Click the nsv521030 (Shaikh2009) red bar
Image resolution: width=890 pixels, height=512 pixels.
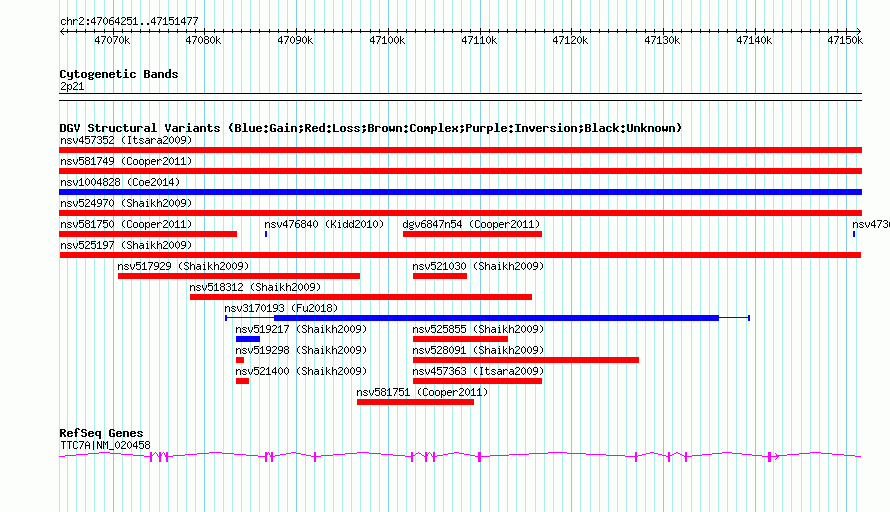pyautogui.click(x=440, y=276)
